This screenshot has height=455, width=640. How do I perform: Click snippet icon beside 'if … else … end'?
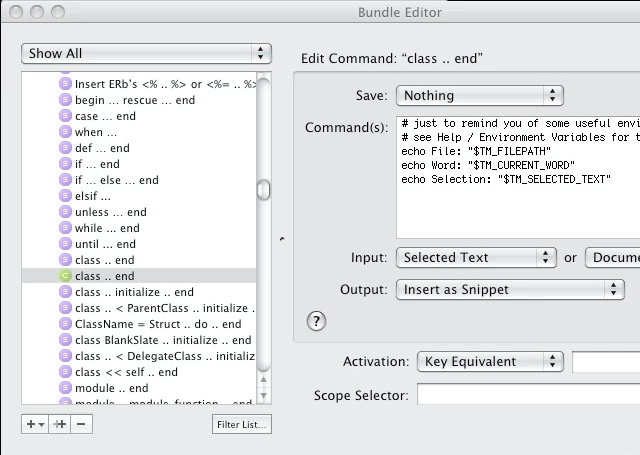tap(65, 180)
